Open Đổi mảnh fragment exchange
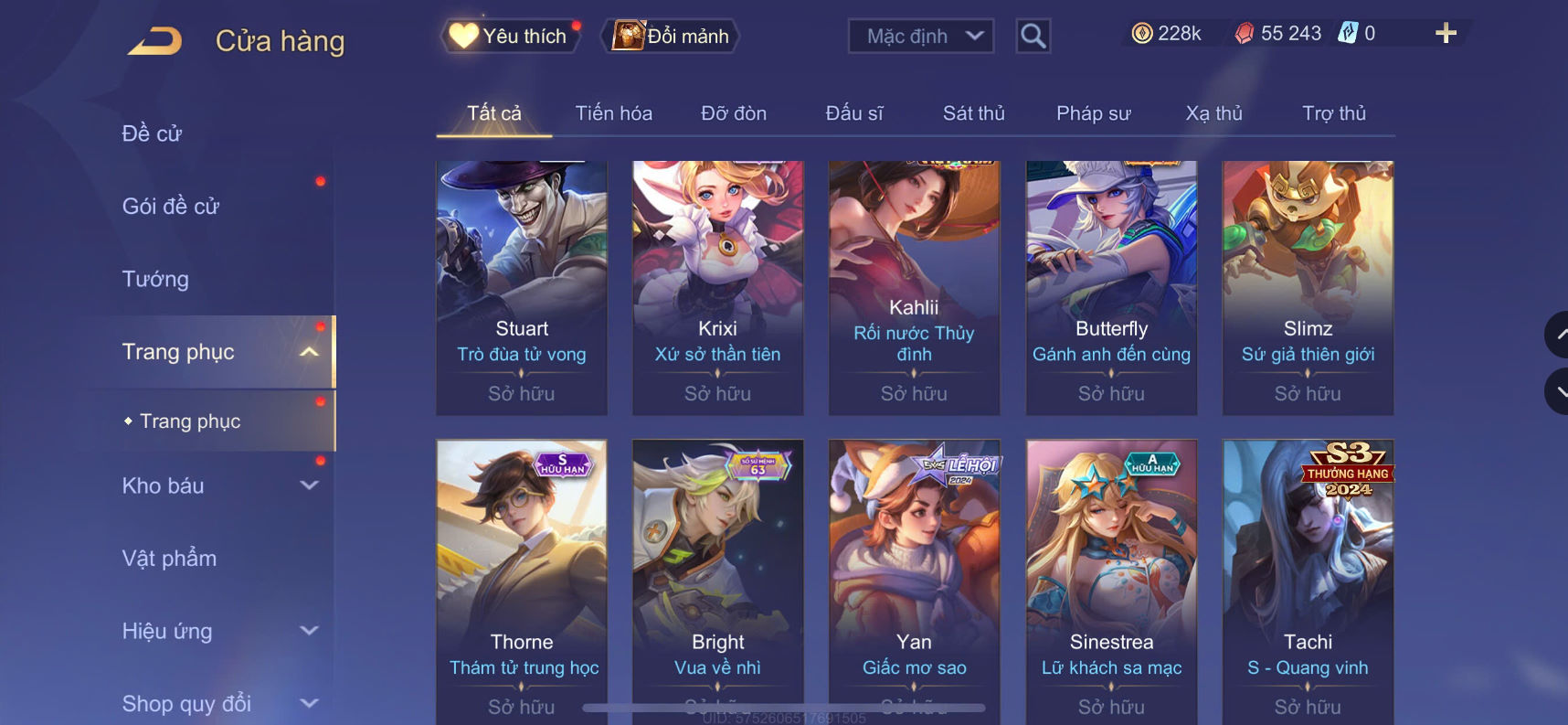Screen dimensions: 1568x725 coord(670,36)
